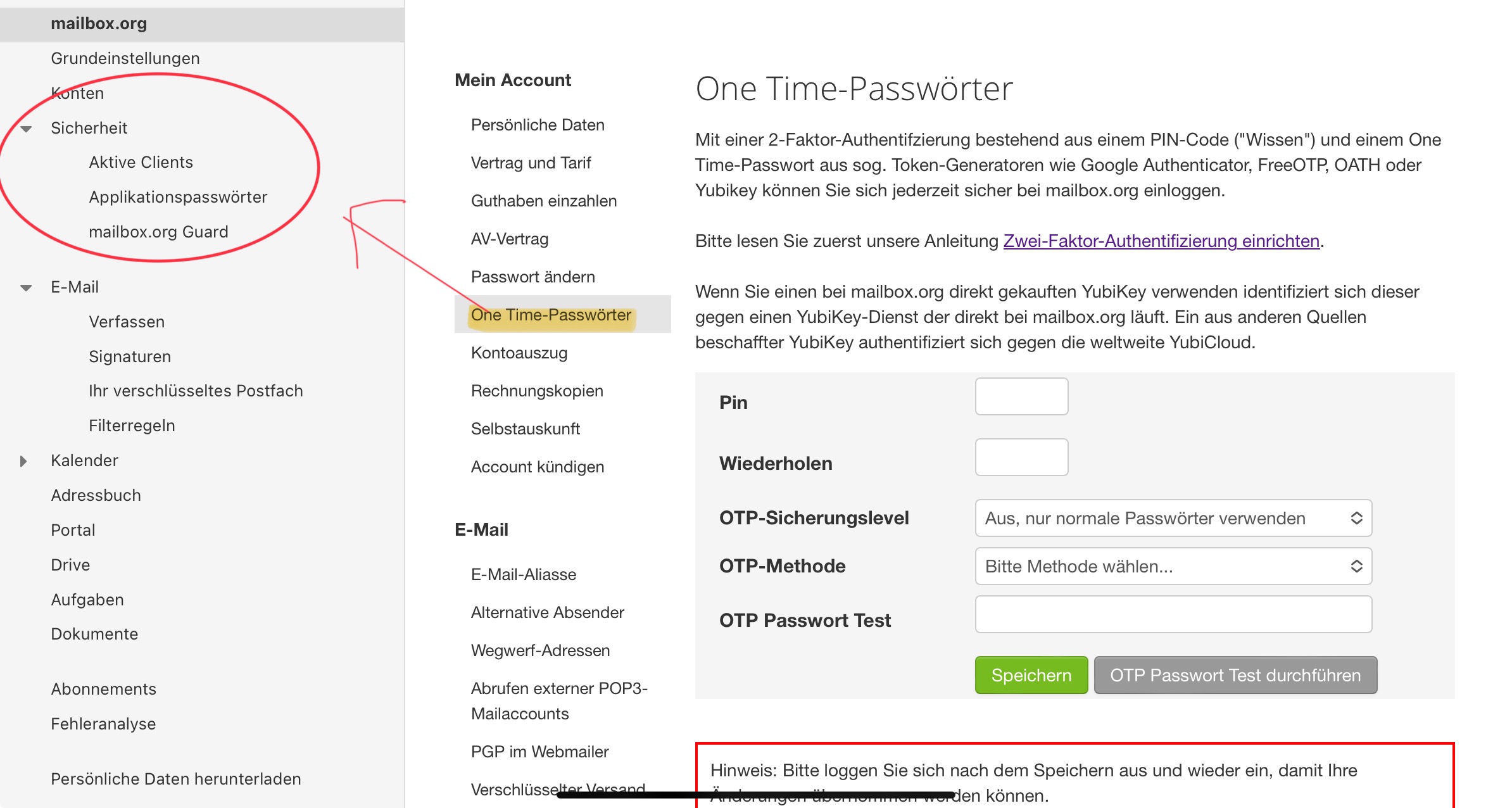Select Applikationspasswörter in the sidebar

pos(178,197)
